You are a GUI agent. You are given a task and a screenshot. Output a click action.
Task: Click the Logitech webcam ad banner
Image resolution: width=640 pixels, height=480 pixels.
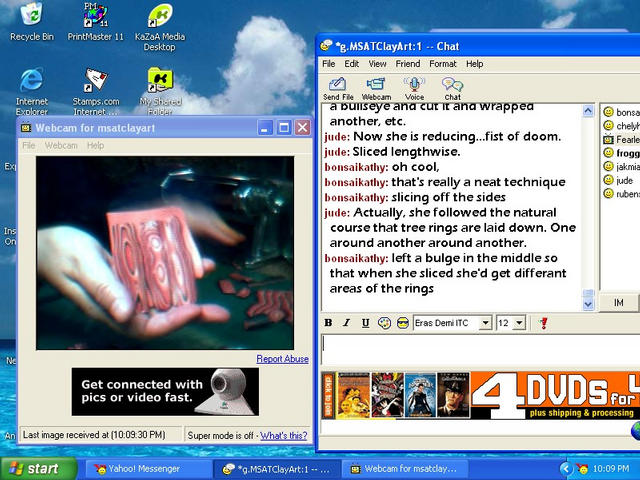click(x=165, y=392)
